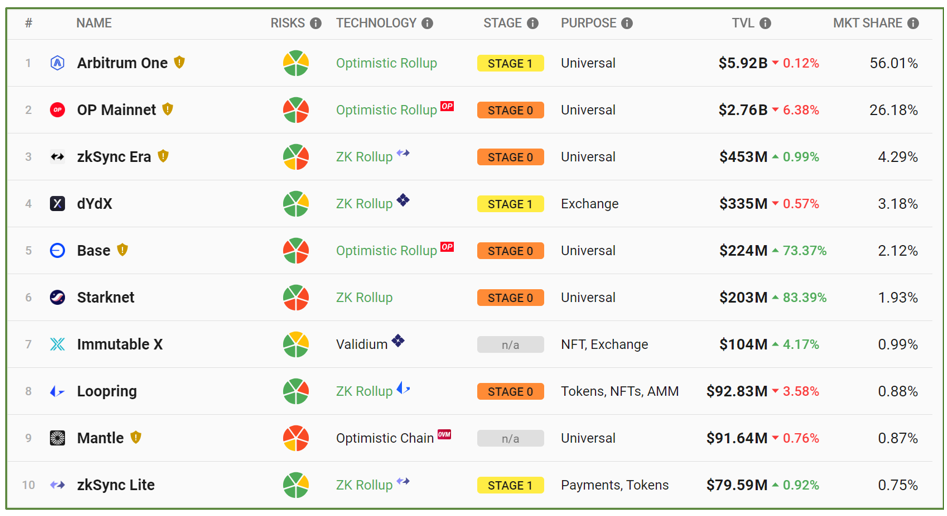Click the $92.83M TVL value

[737, 392]
